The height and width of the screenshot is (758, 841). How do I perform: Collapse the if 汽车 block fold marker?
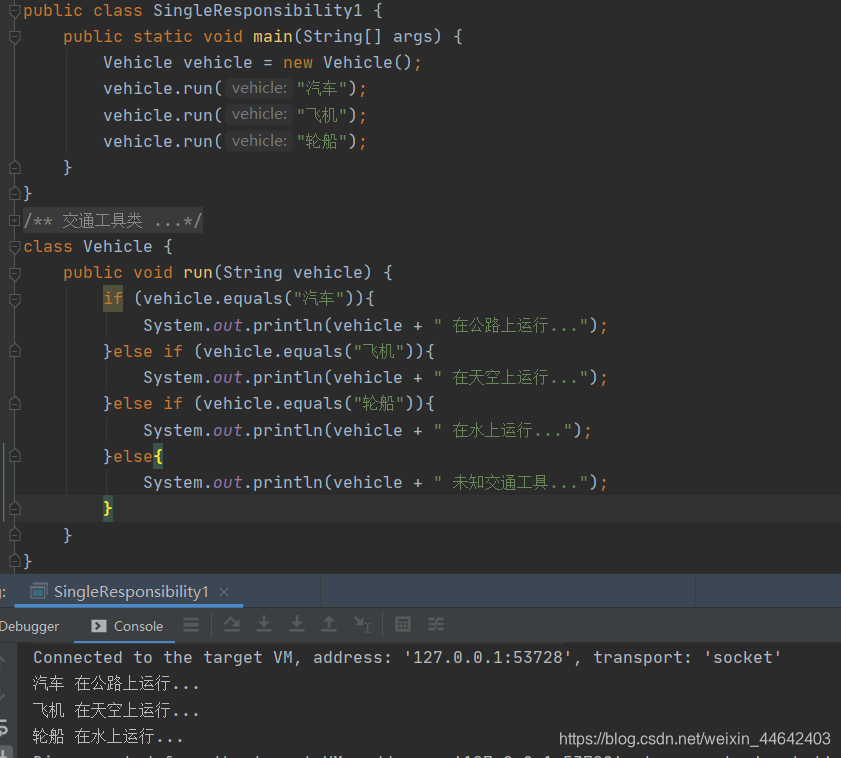[x=15, y=299]
